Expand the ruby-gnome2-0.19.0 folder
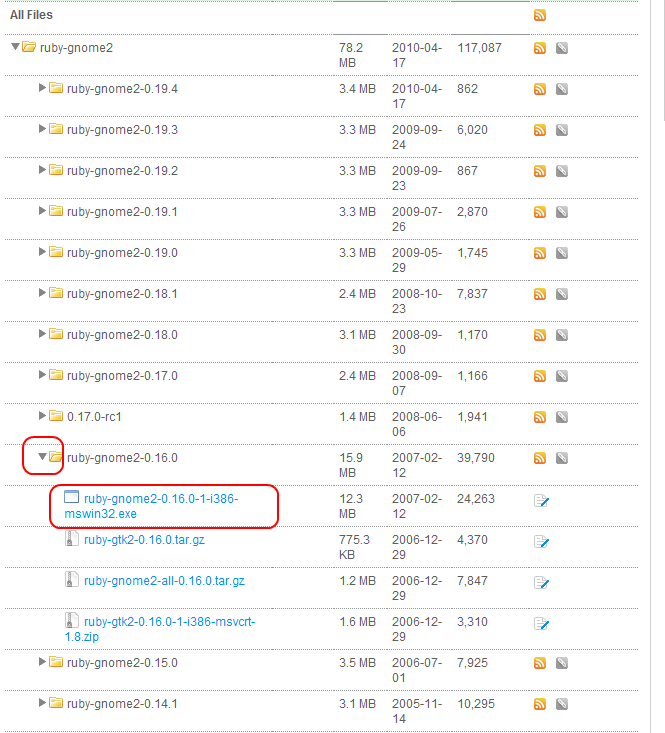 click(42, 252)
